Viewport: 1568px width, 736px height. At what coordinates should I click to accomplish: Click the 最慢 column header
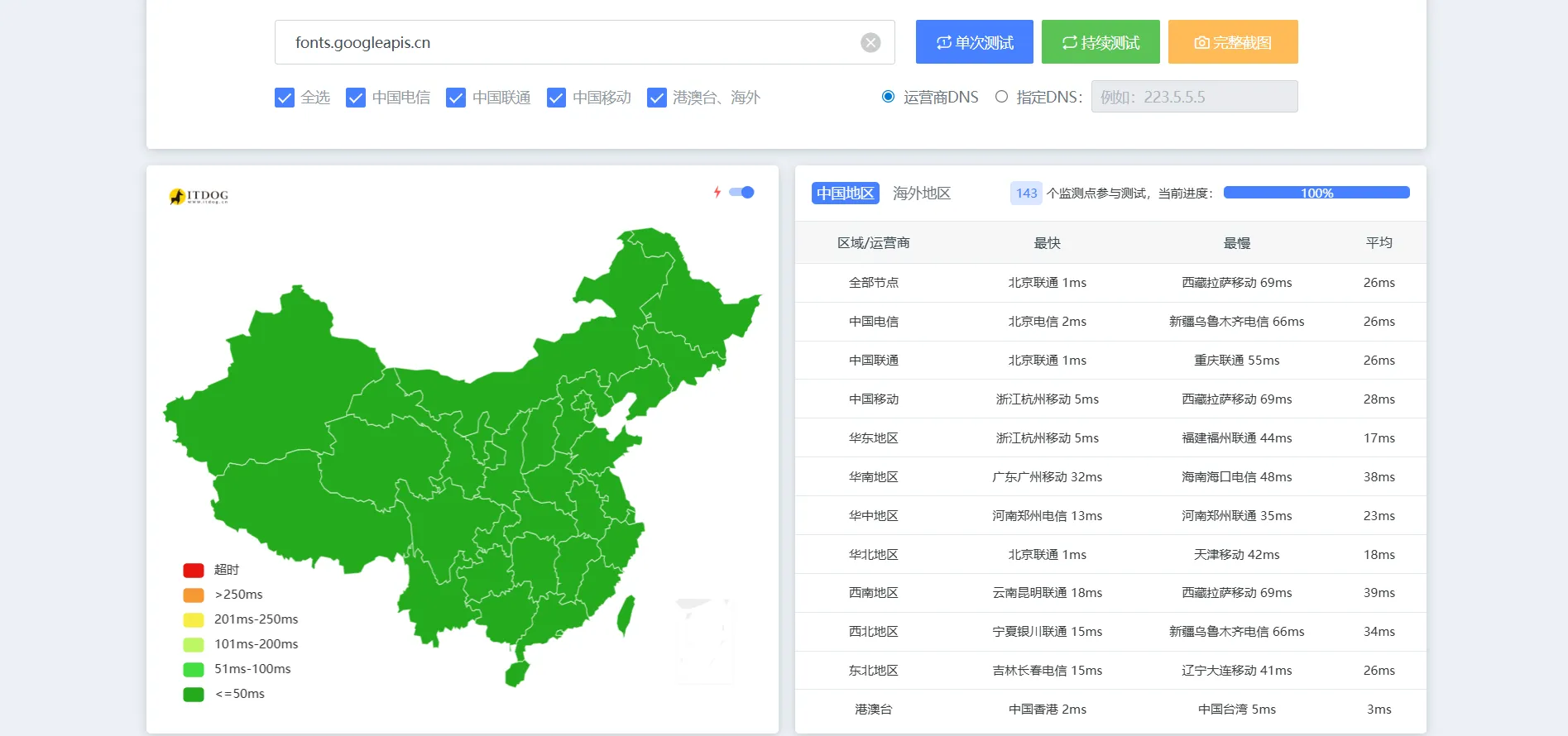(x=1237, y=243)
